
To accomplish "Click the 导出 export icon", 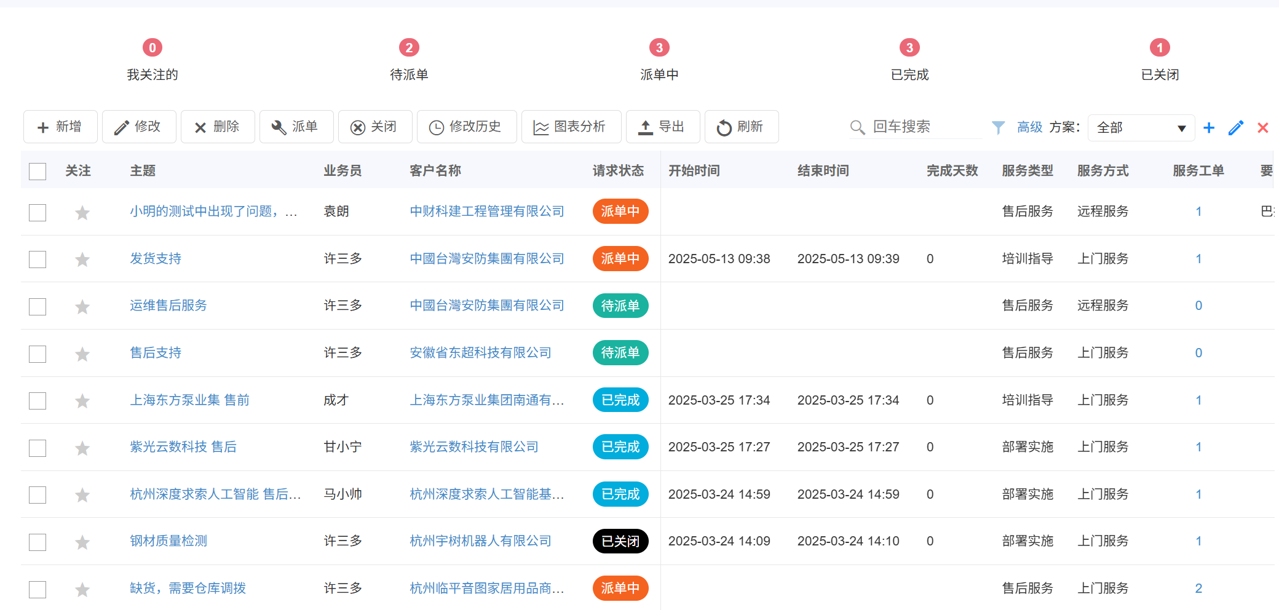I will (661, 126).
